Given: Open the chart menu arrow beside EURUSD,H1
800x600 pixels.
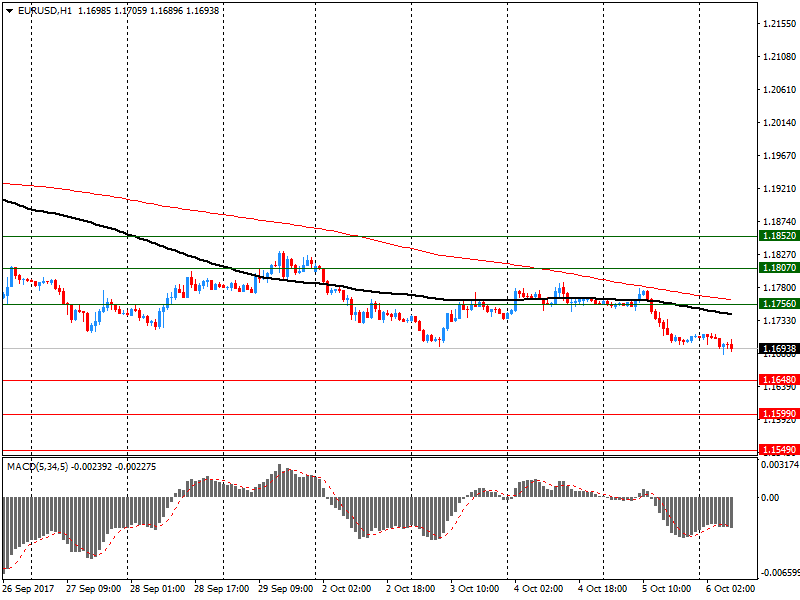Looking at the screenshot, I should pos(9,11).
